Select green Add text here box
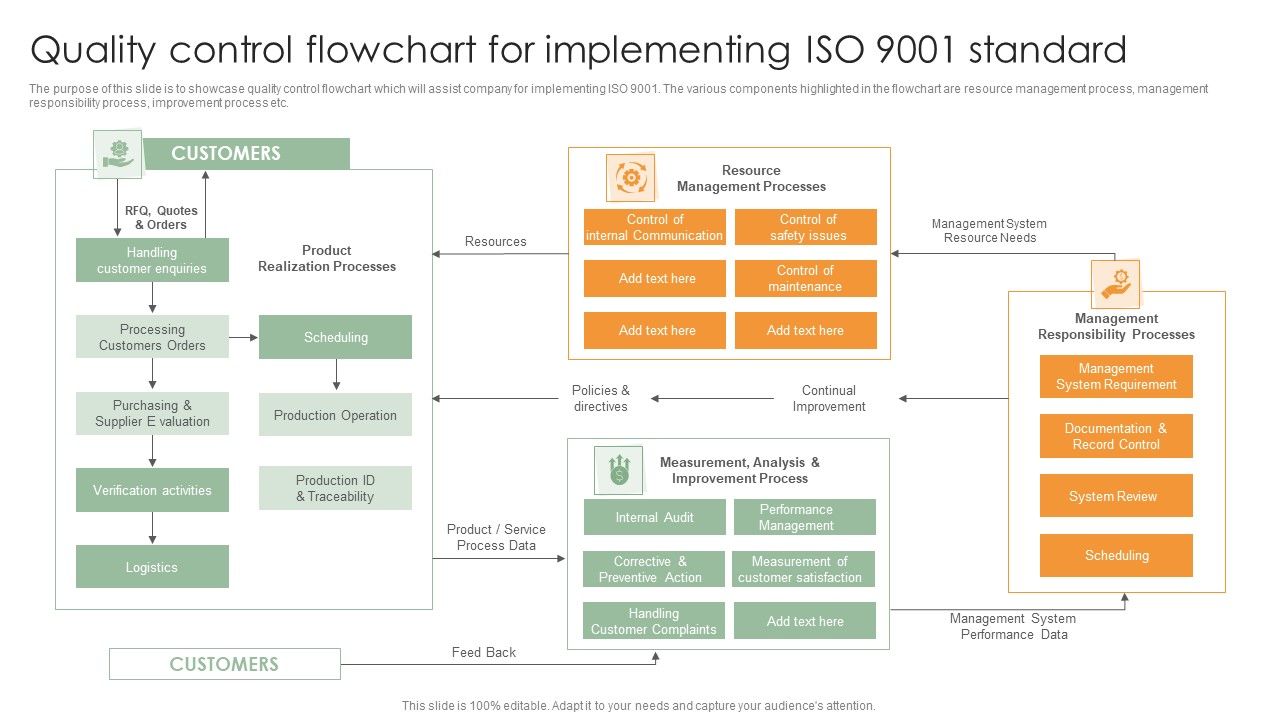The width and height of the screenshot is (1280, 720). coord(805,621)
